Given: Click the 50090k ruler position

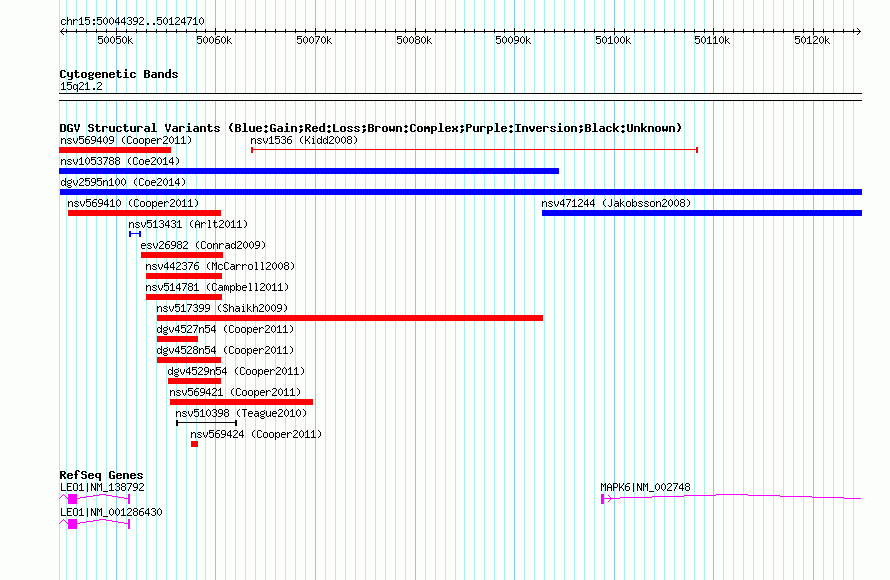Looking at the screenshot, I should (513, 40).
